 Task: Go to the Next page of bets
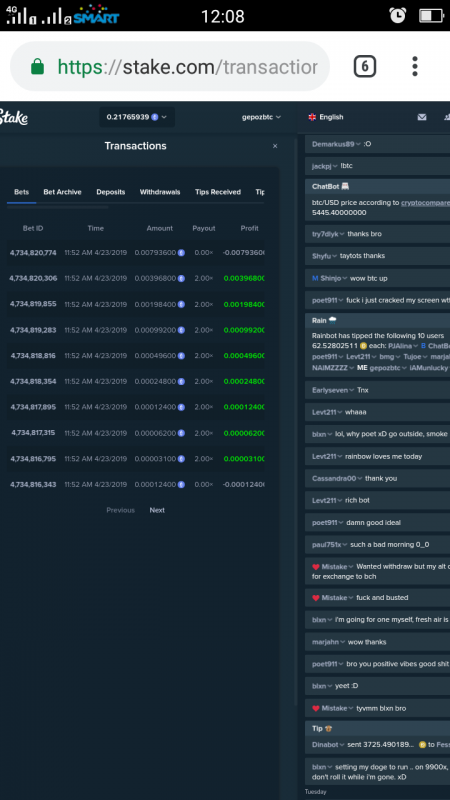pyautogui.click(x=157, y=510)
